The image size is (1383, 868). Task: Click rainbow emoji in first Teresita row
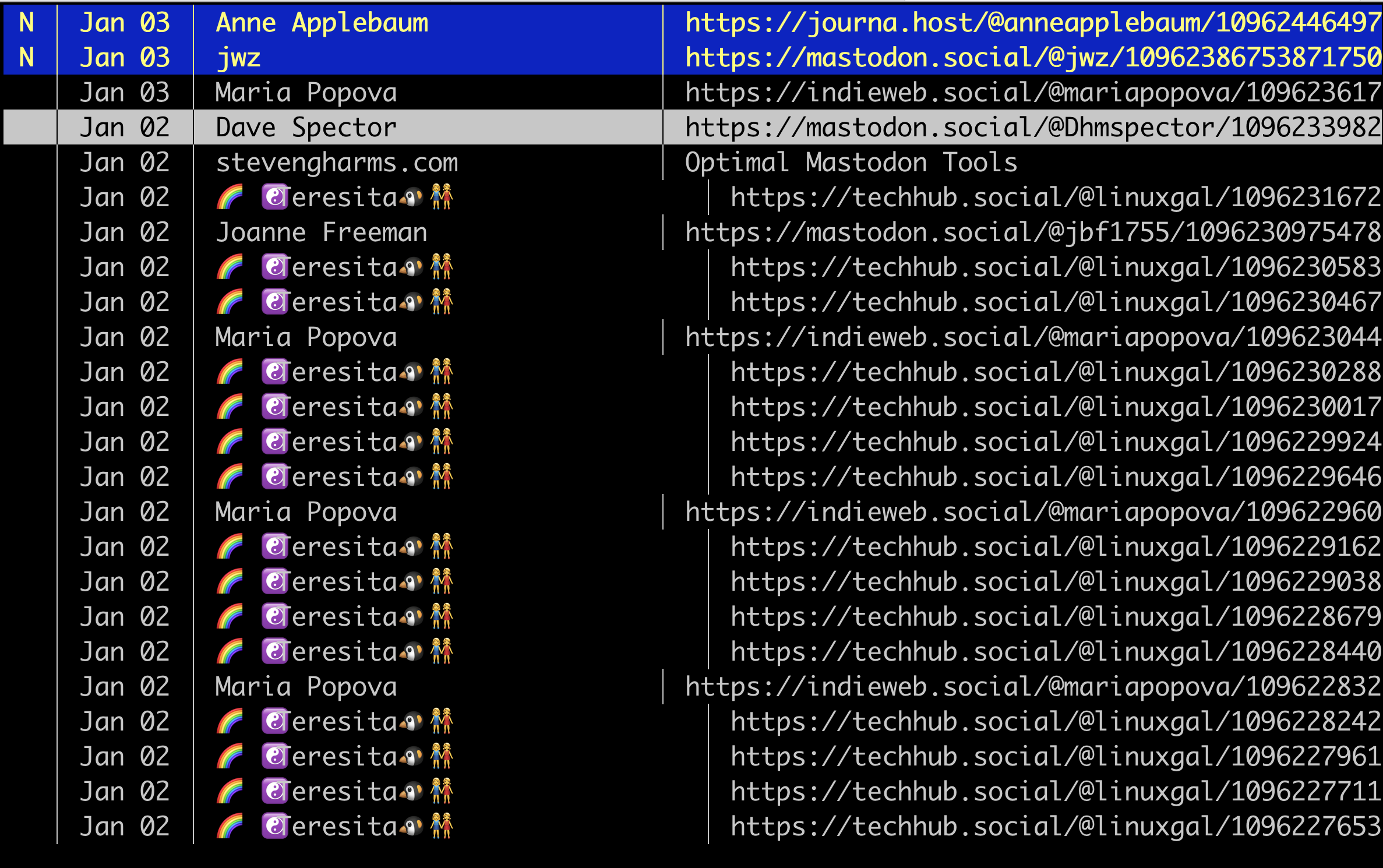pos(230,197)
